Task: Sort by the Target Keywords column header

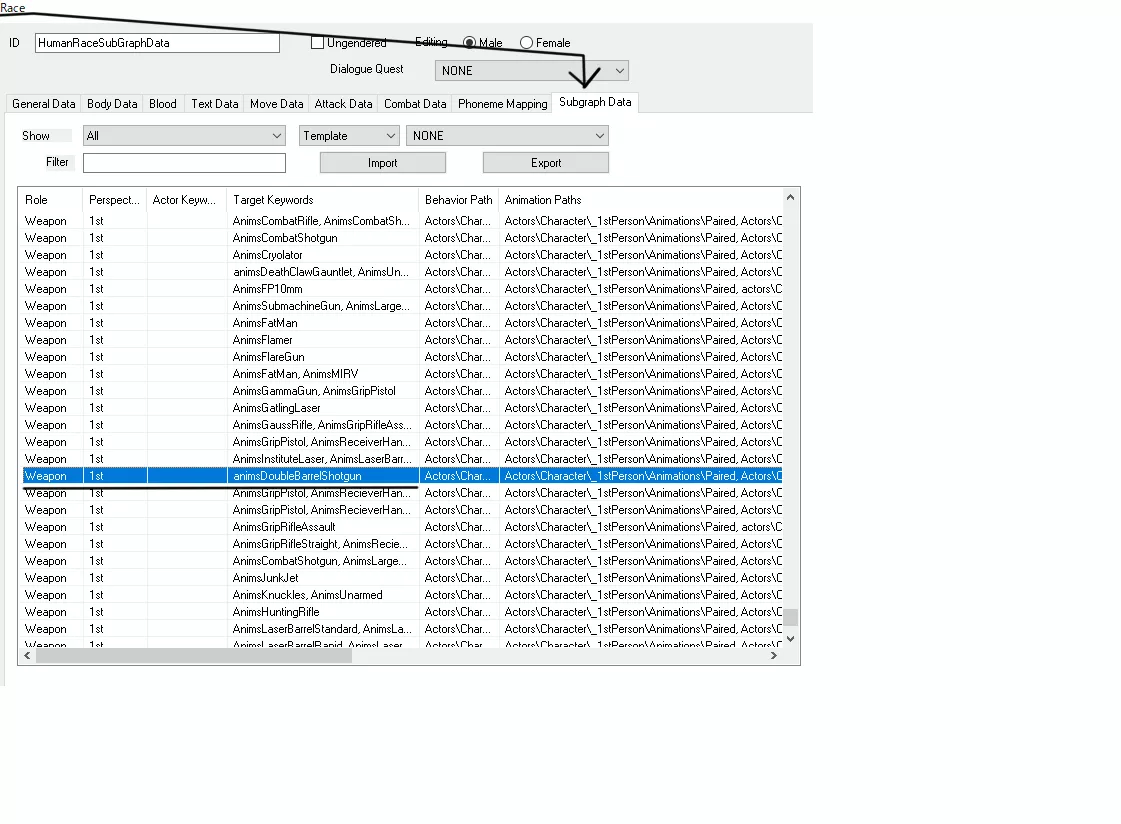Action: click(322, 200)
